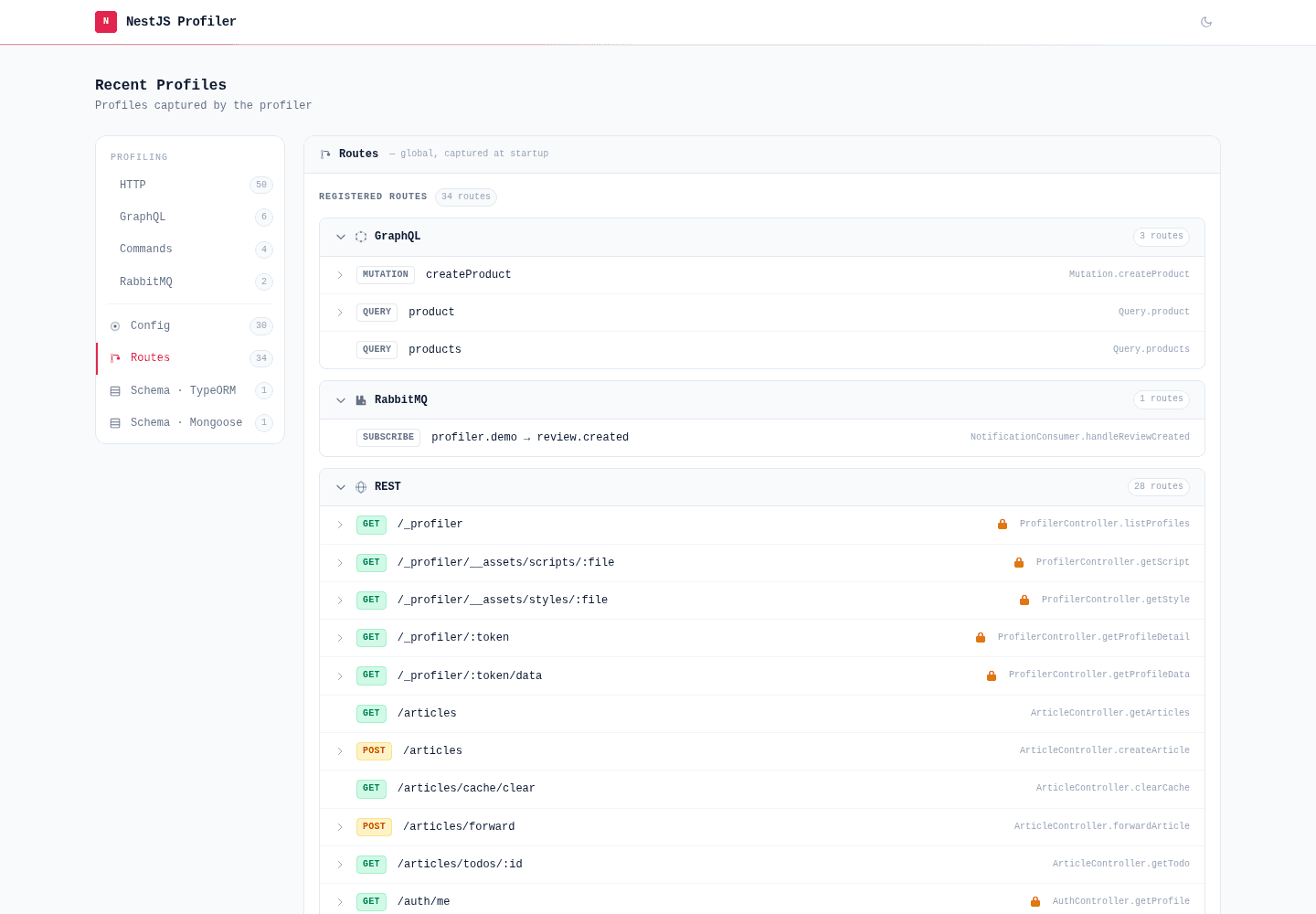This screenshot has width=1316, height=914.
Task: Click lock icon beside ProfilerController.getScript
Action: pos(1019,563)
